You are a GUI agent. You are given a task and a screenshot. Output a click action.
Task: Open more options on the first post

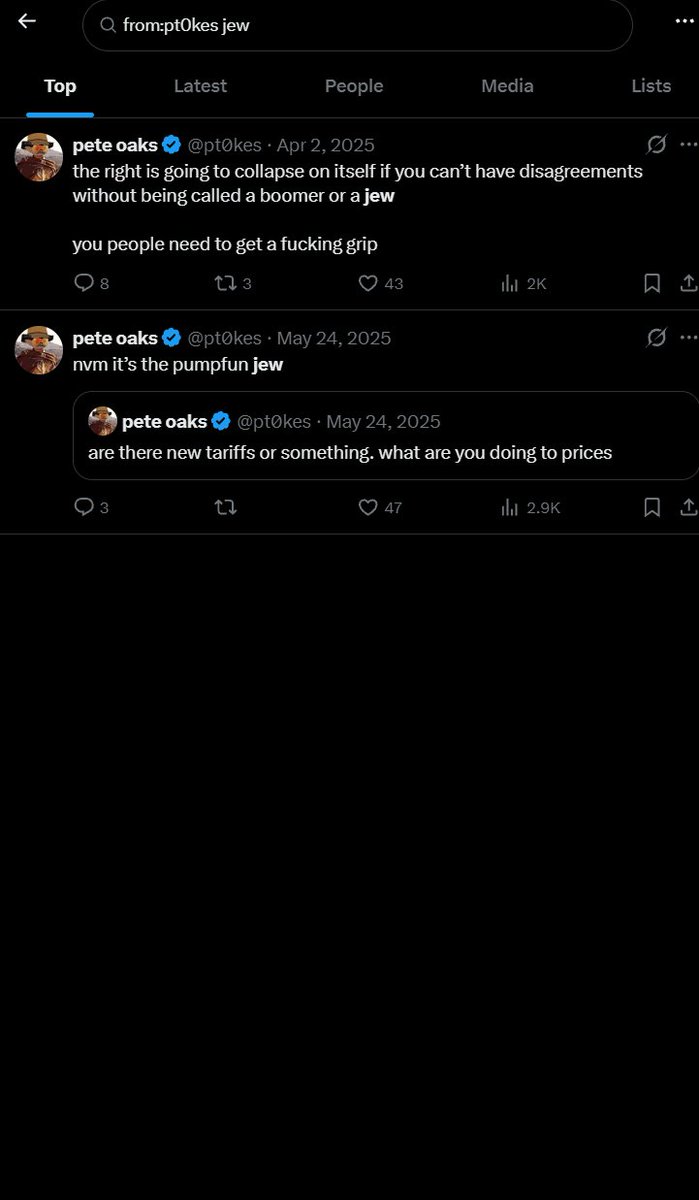688,144
